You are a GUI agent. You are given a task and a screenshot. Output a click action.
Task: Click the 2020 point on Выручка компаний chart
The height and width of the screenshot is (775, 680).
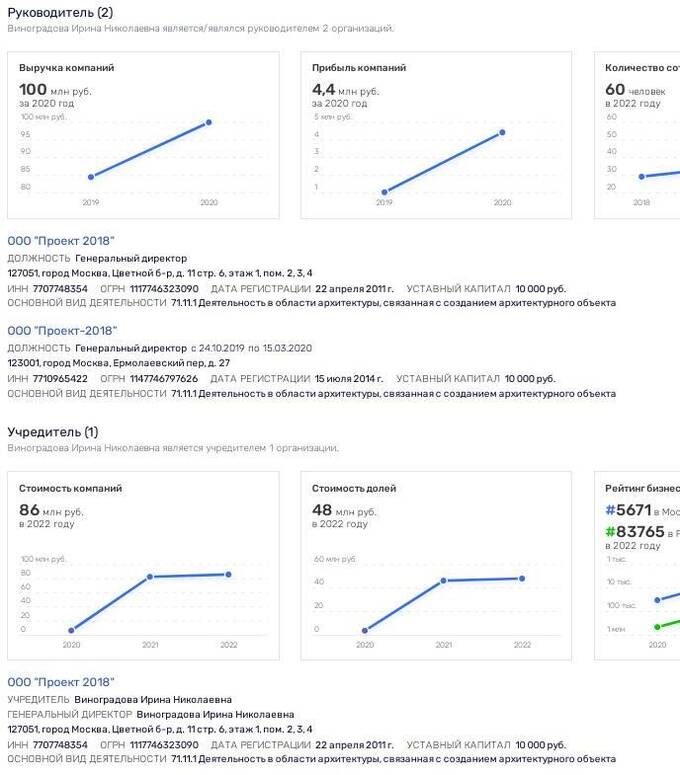coord(209,123)
